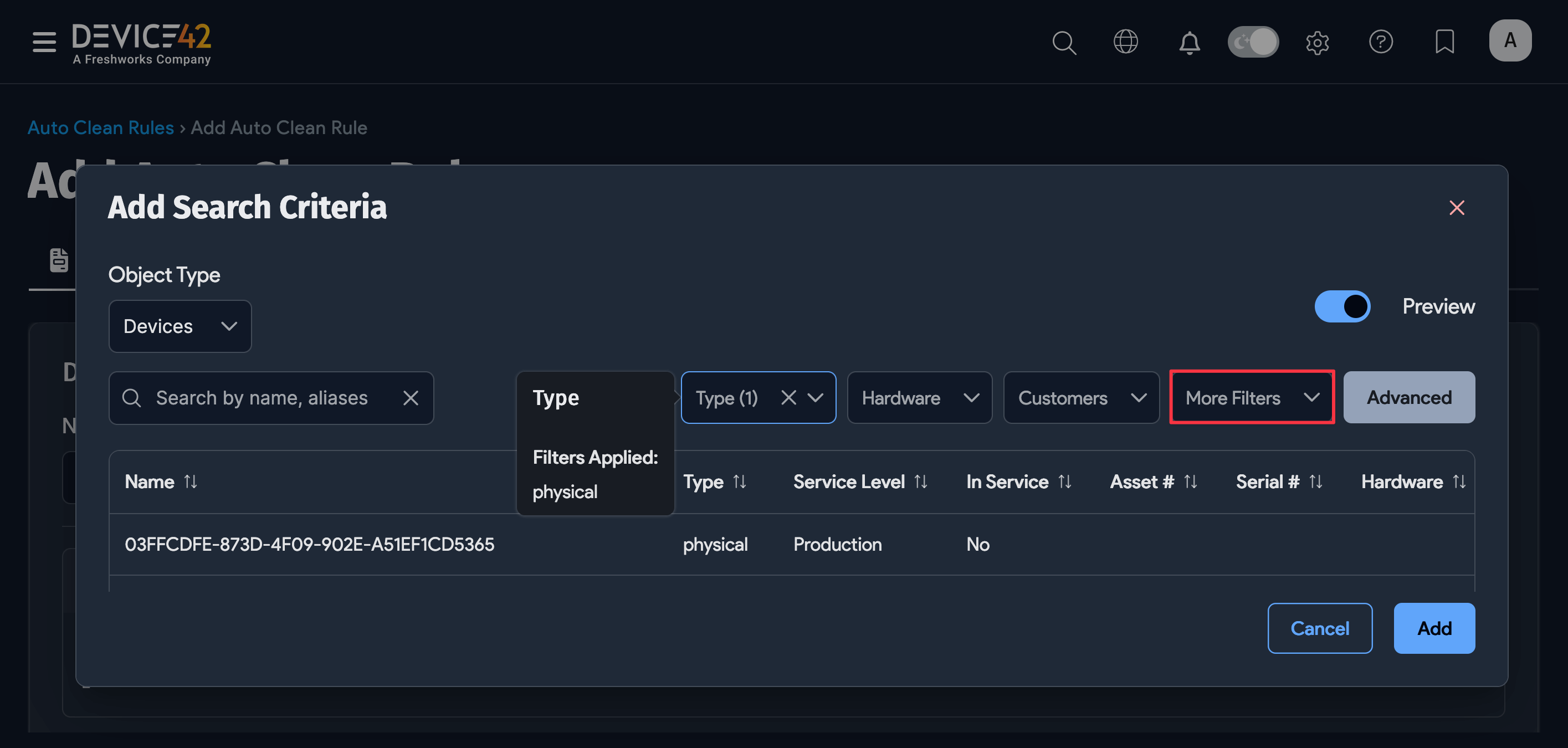Open the More Filters dropdown
The width and height of the screenshot is (1568, 748).
pyautogui.click(x=1252, y=397)
